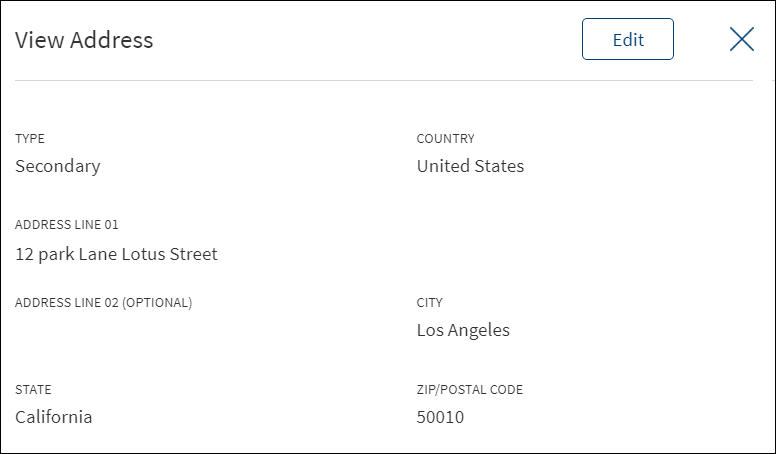Click the CITY field label
Viewport: 776px width, 454px height.
click(x=430, y=303)
